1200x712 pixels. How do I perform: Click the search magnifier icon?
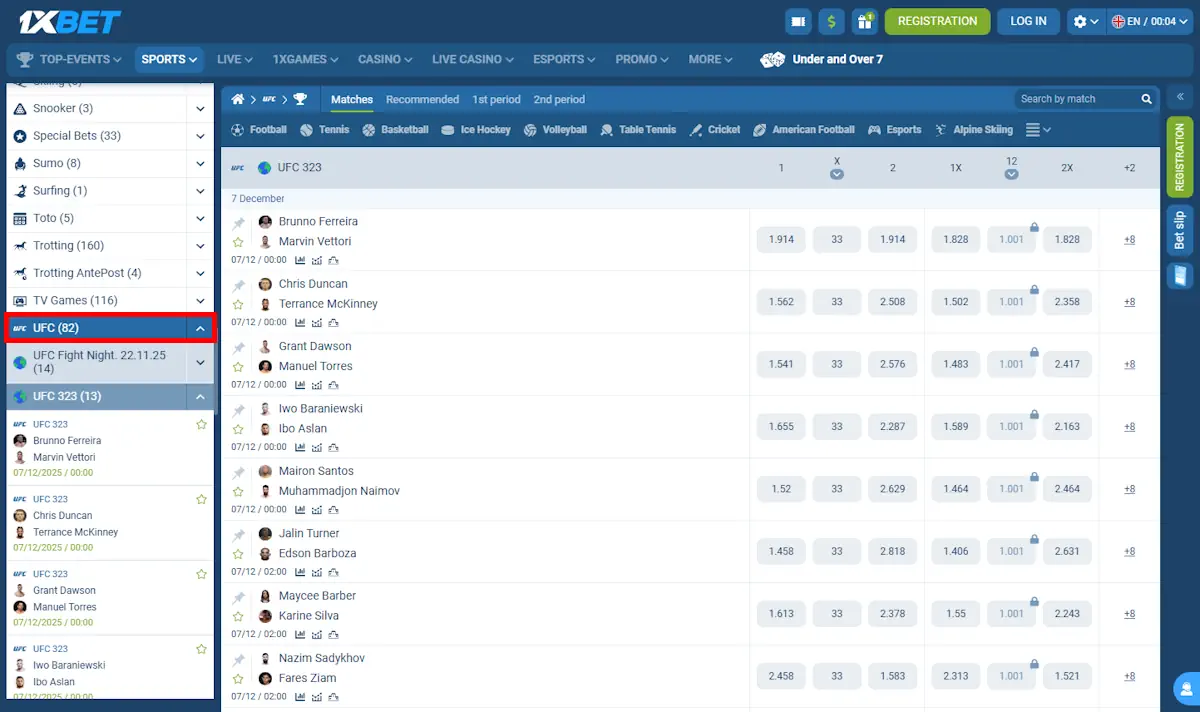point(1147,99)
